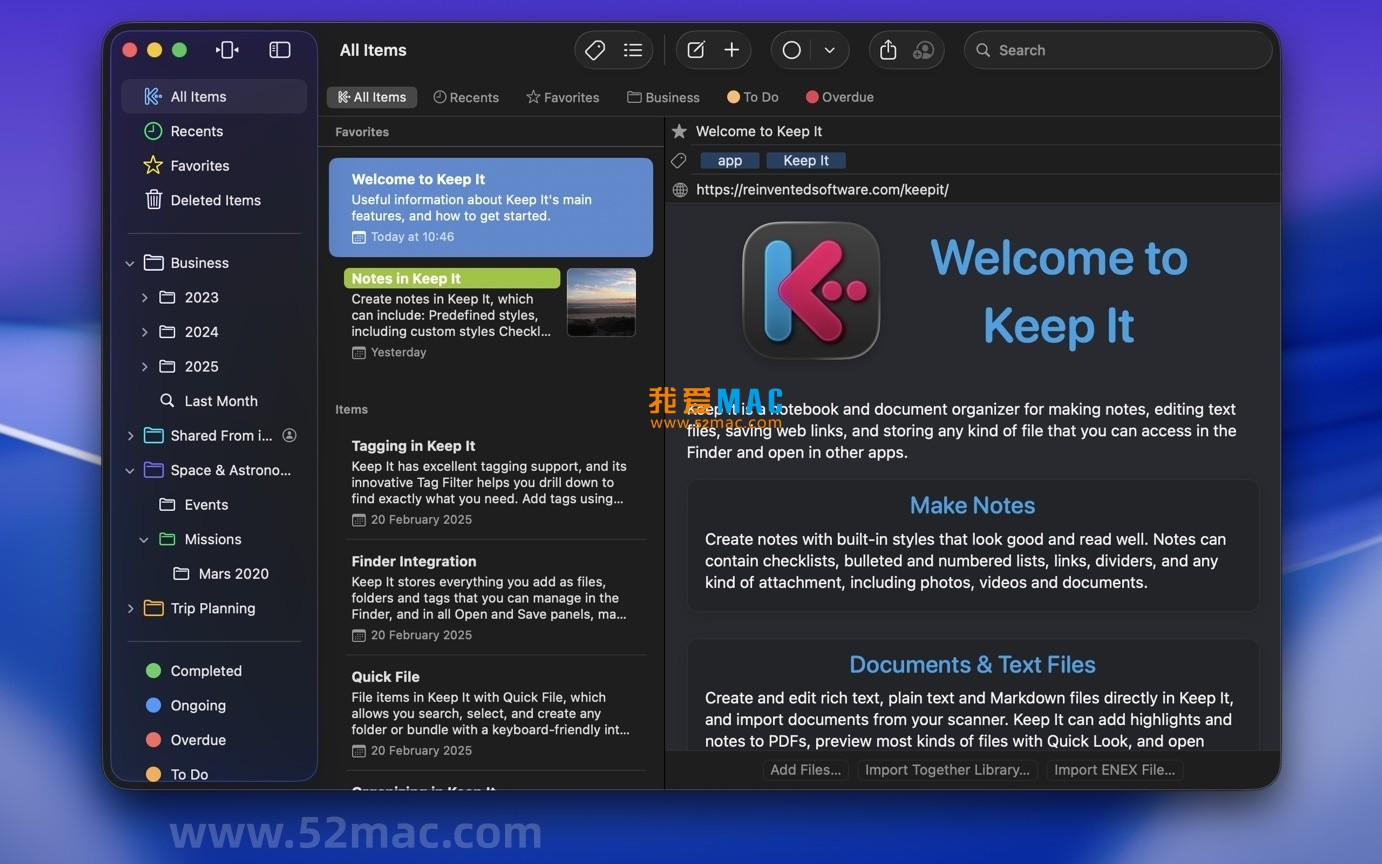Collapse the Space & Astronomy folder
Screen dimensions: 1382x864
(130, 470)
